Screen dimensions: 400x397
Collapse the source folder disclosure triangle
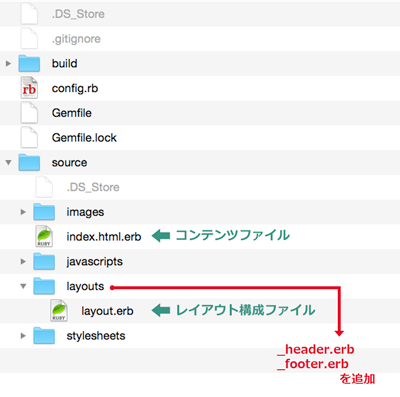8,163
